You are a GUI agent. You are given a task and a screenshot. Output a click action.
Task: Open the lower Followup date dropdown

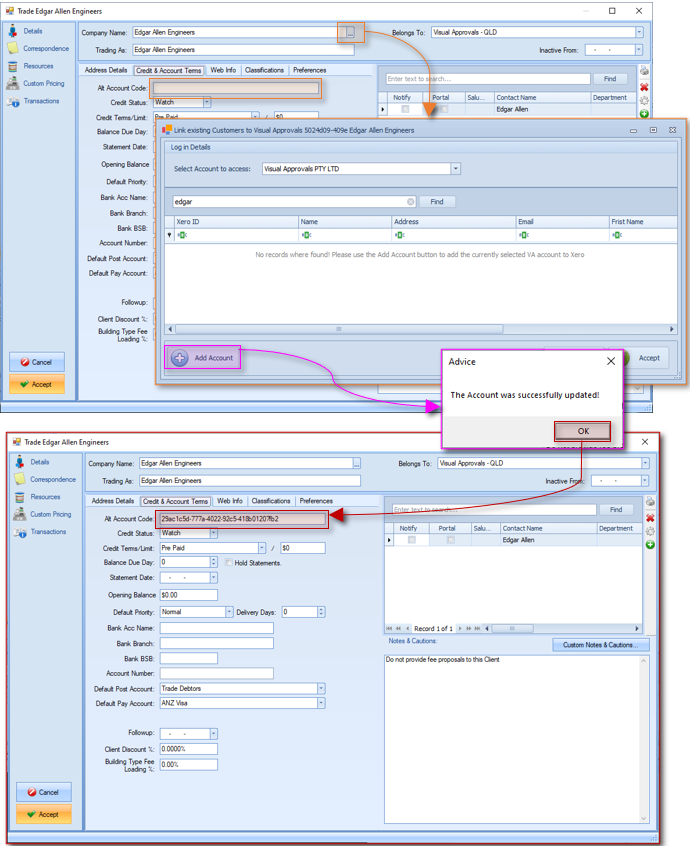coord(214,734)
